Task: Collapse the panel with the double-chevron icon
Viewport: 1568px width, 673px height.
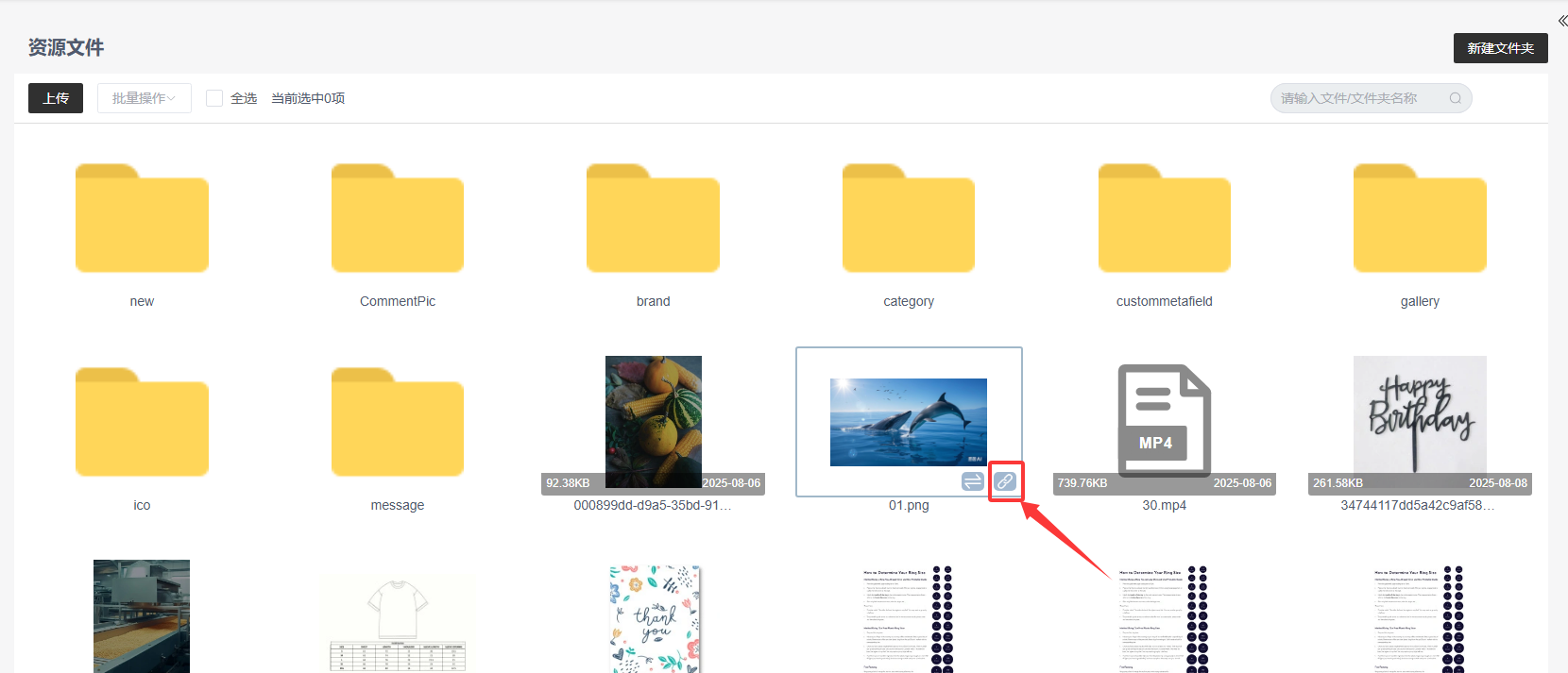Action: coord(1562,21)
